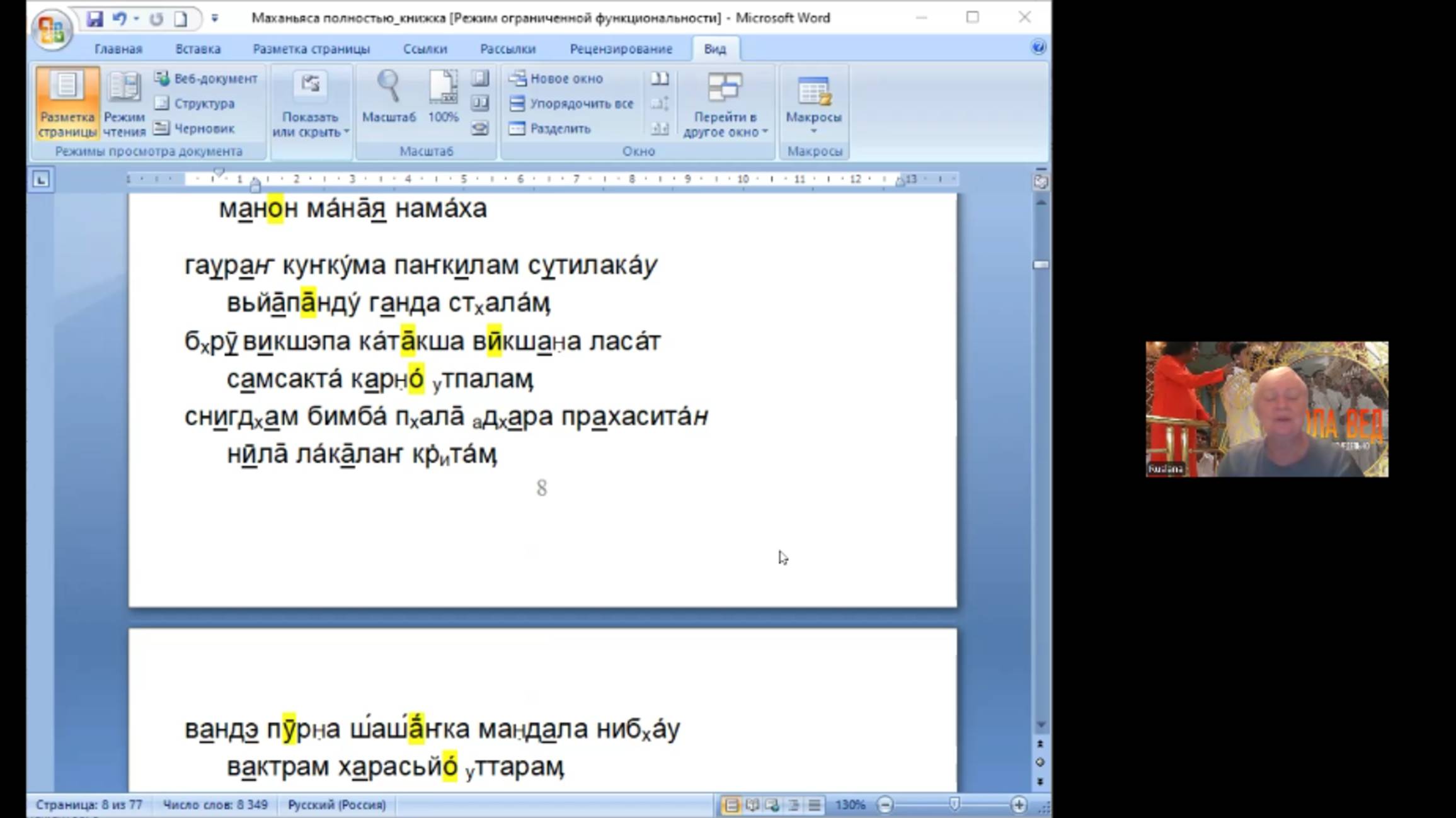This screenshot has height=818, width=1456.
Task: Toggle Draft view mode
Action: tap(195, 128)
